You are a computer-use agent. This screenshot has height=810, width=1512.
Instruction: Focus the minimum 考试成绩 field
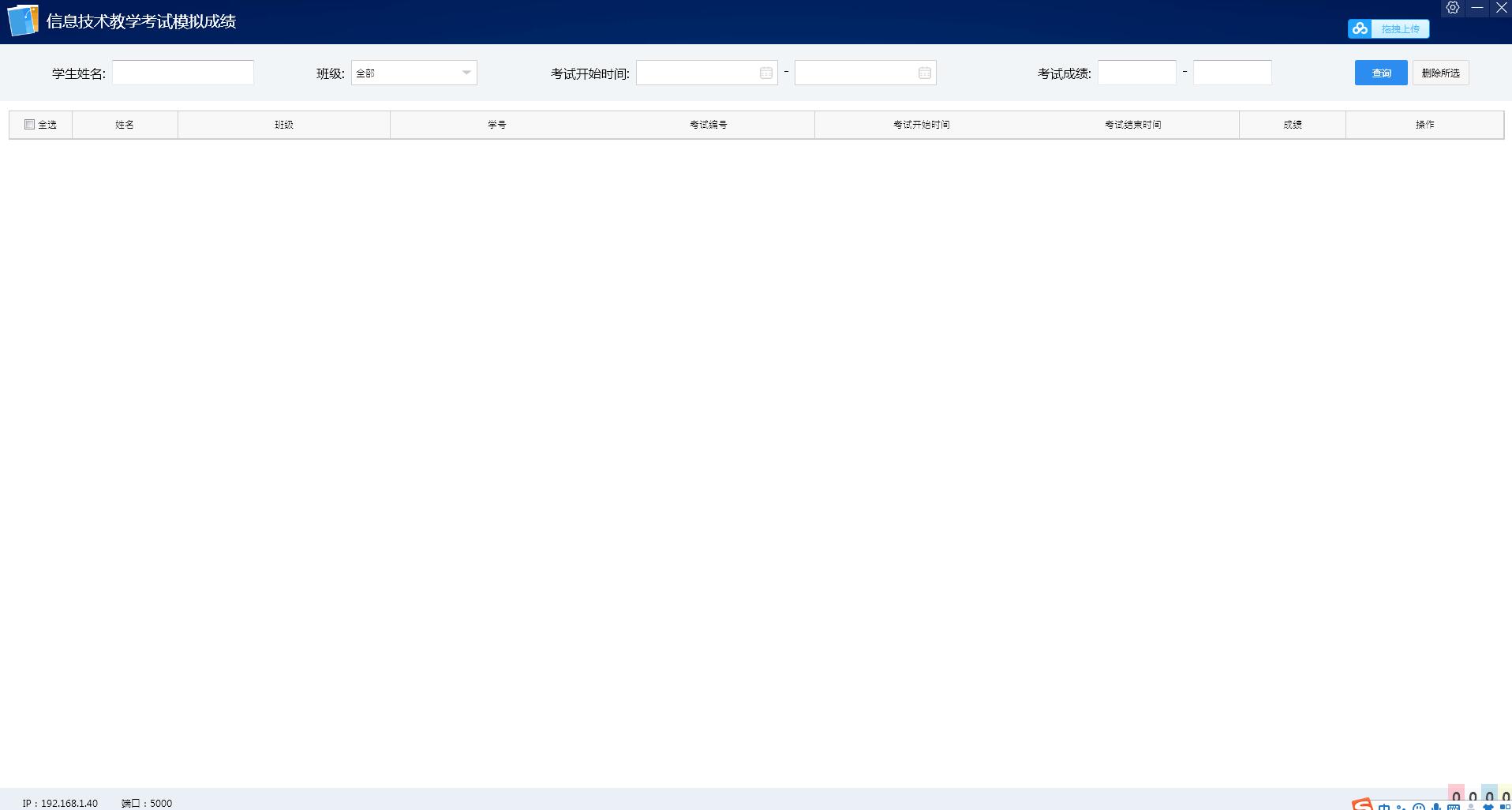tap(1137, 73)
